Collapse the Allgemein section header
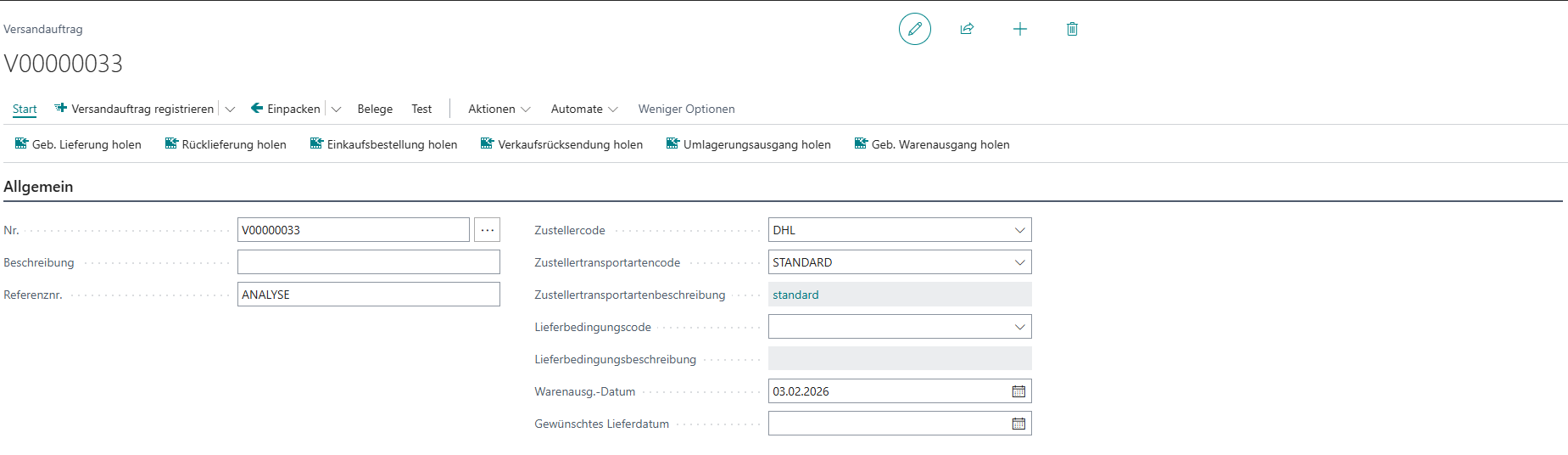This screenshot has width=1568, height=455. click(38, 187)
